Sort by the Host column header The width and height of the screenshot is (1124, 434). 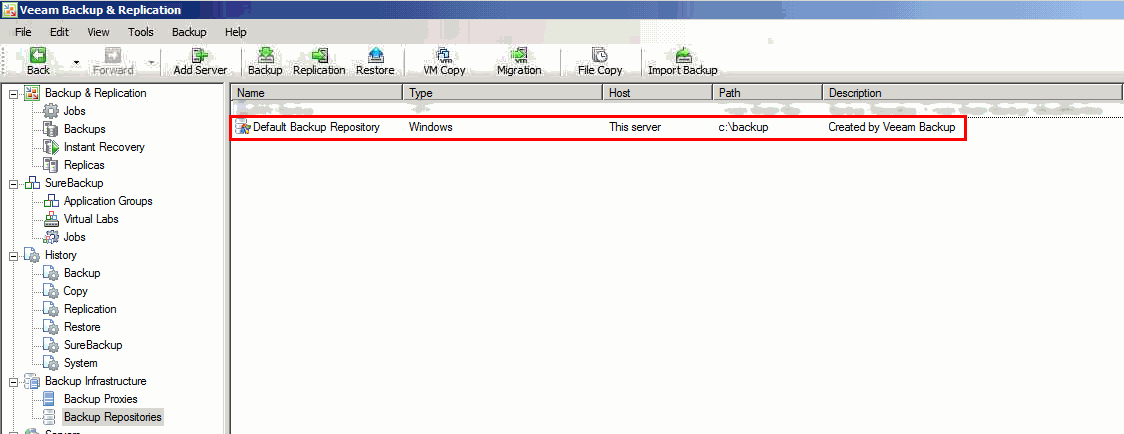click(x=657, y=93)
